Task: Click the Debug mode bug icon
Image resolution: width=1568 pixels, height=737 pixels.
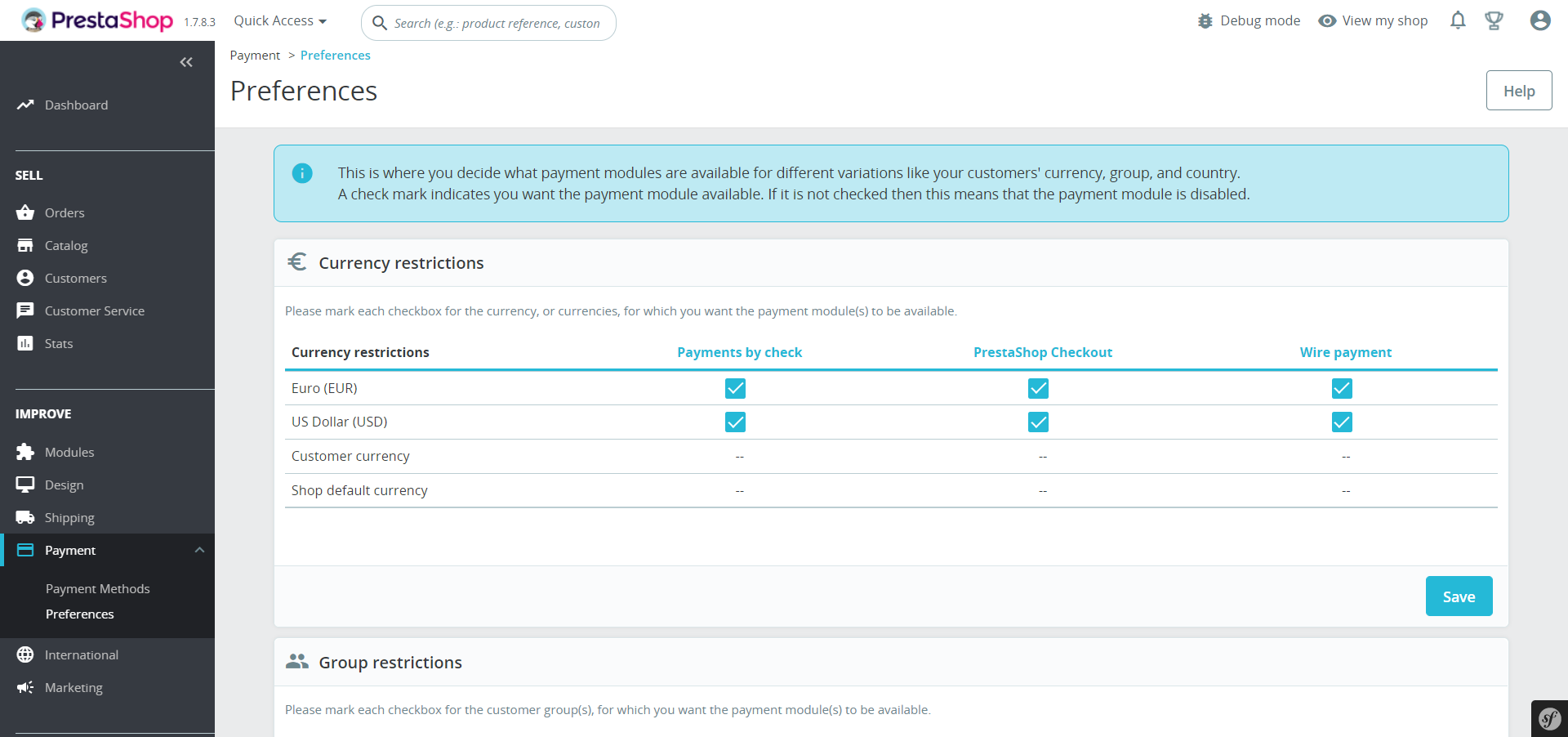Action: click(x=1205, y=21)
